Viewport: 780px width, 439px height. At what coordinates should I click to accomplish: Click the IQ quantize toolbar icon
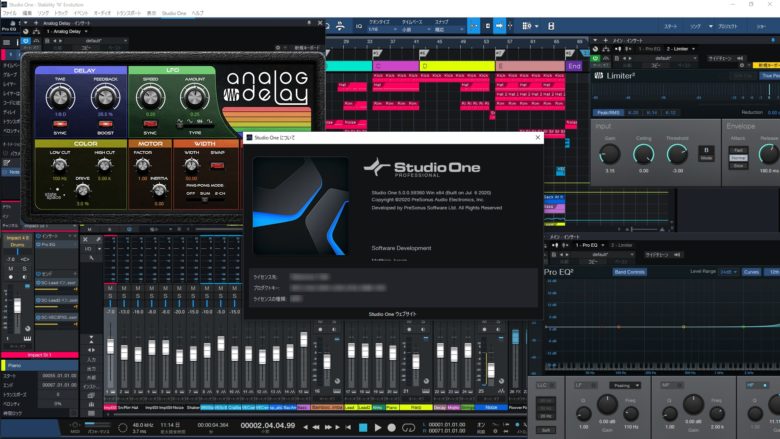tap(359, 26)
